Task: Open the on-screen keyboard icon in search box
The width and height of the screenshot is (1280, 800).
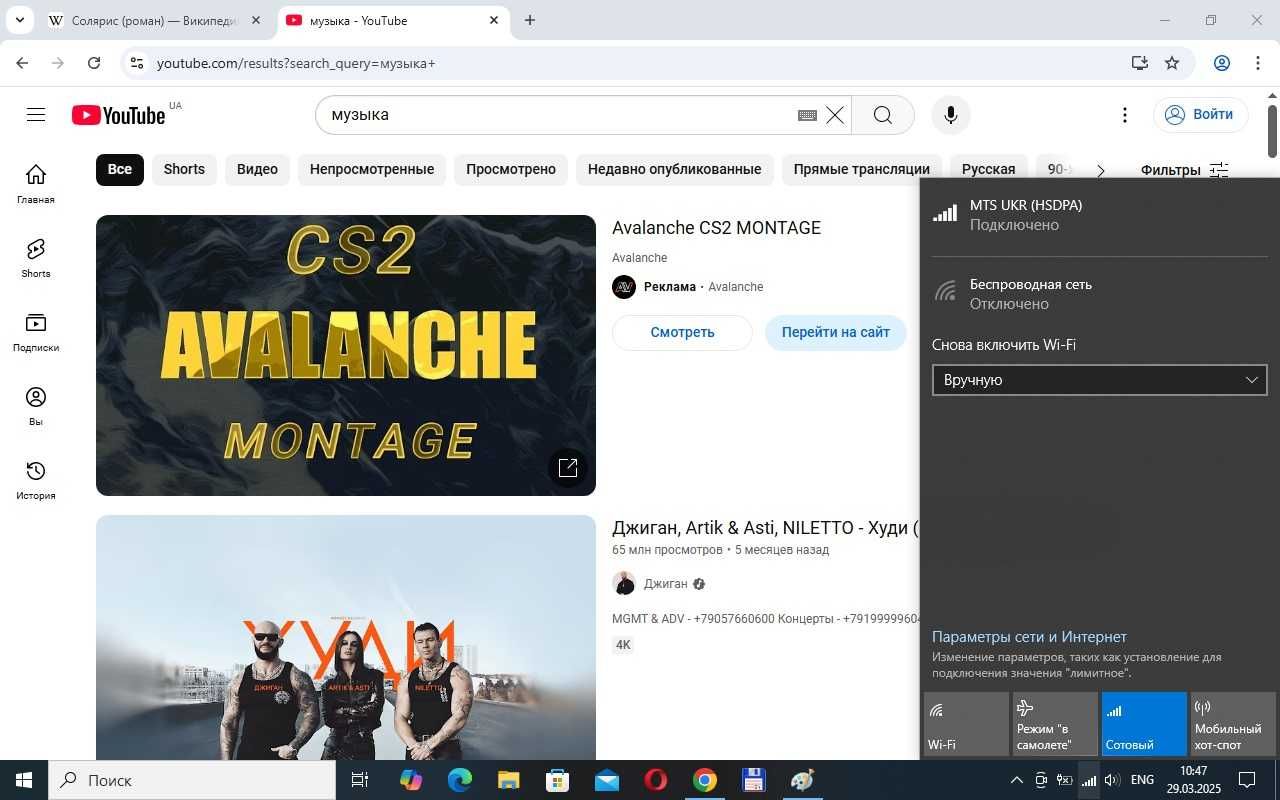Action: pyautogui.click(x=807, y=115)
